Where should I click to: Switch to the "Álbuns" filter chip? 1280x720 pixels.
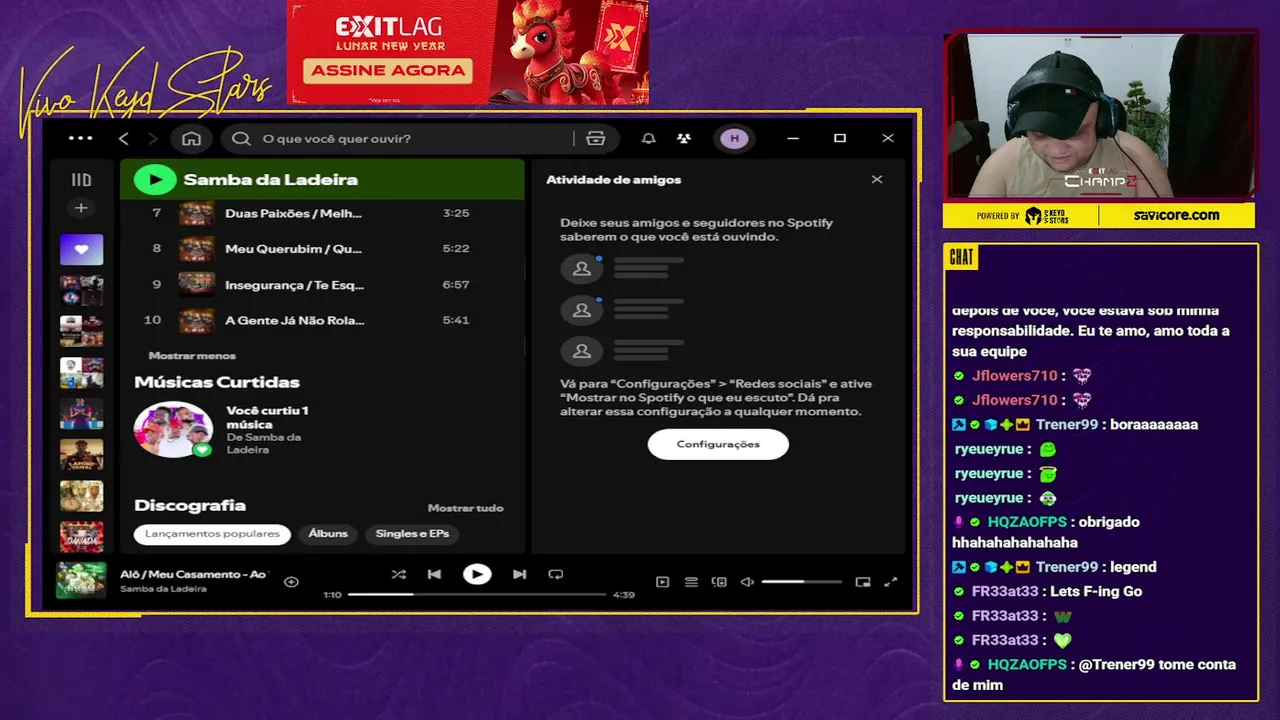(x=328, y=534)
